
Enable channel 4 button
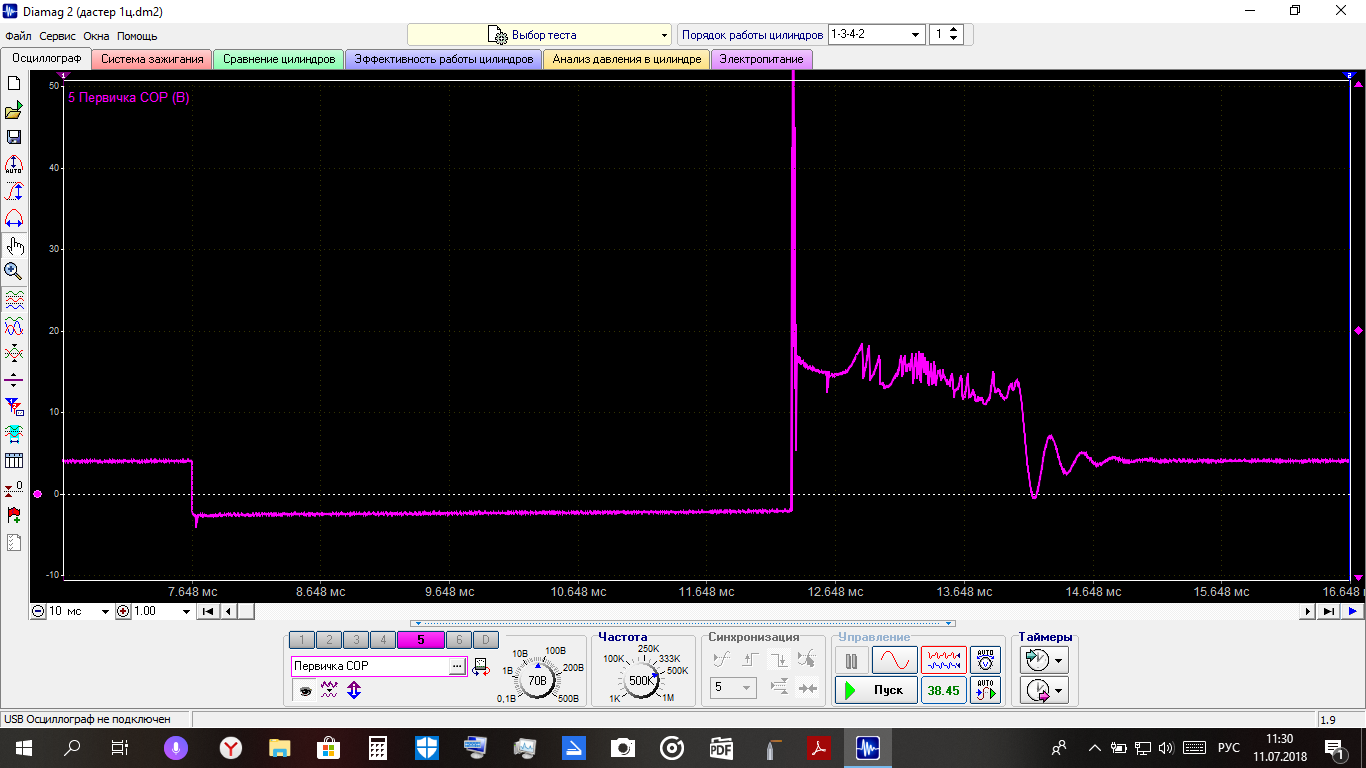coord(383,640)
